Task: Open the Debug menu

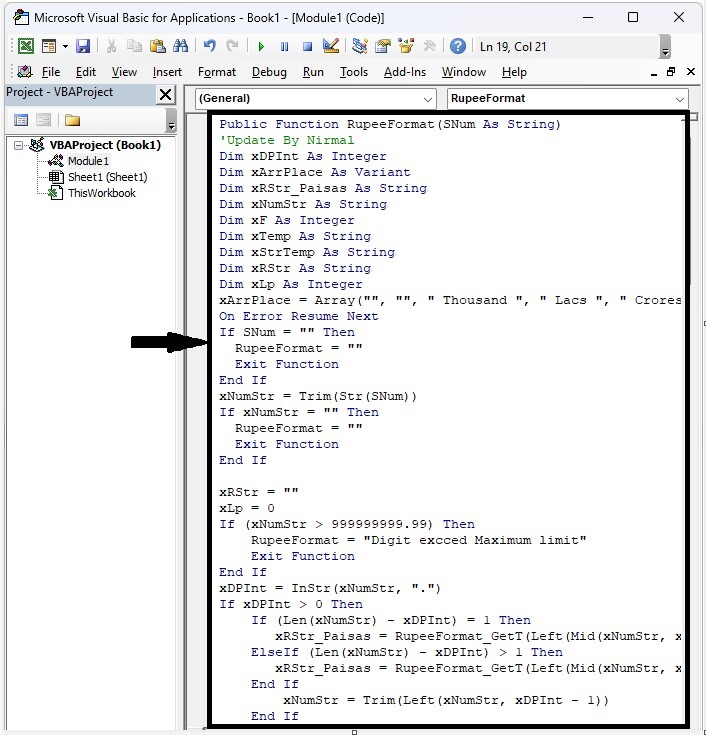Action: (x=269, y=72)
